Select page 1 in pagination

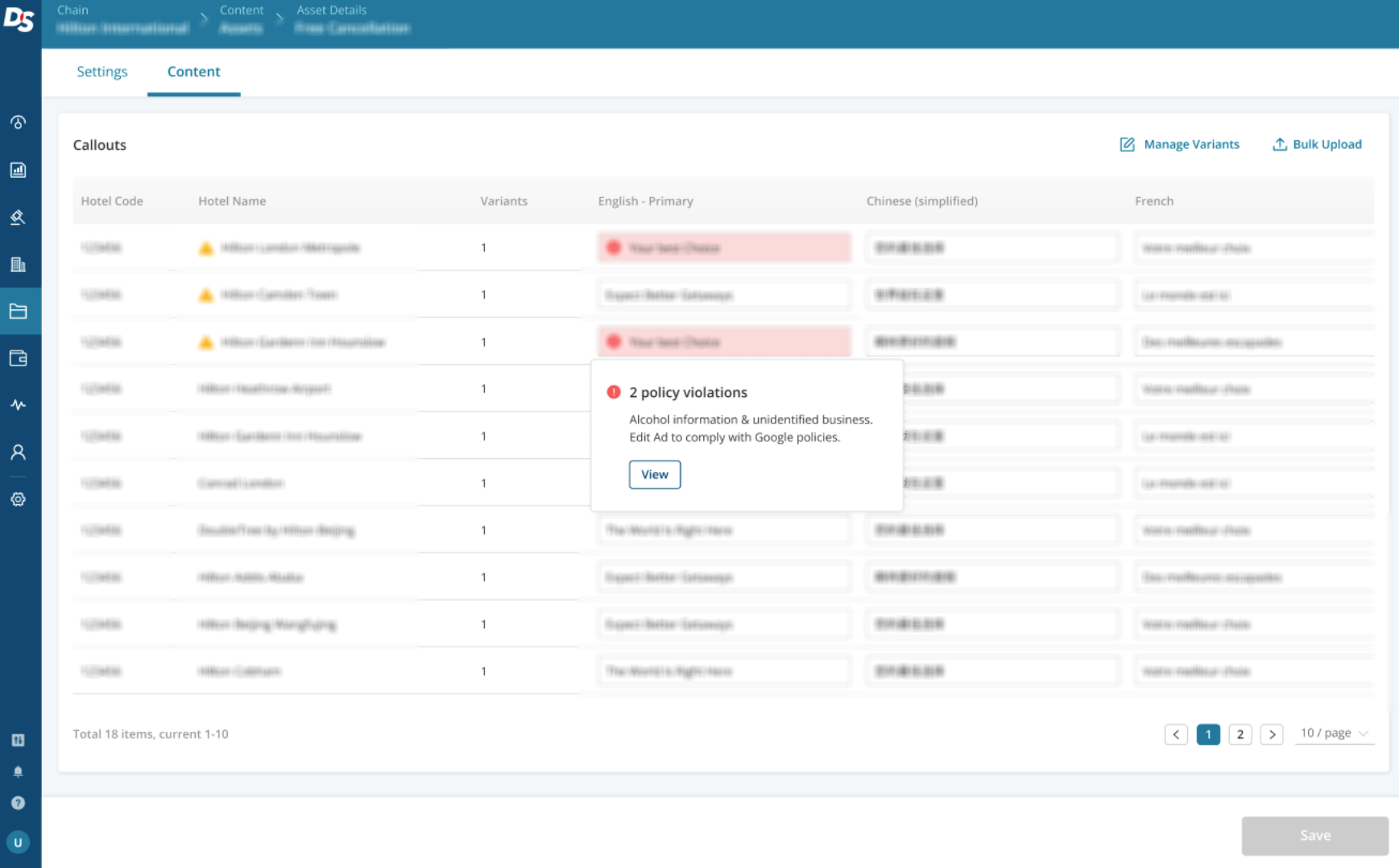(x=1208, y=734)
